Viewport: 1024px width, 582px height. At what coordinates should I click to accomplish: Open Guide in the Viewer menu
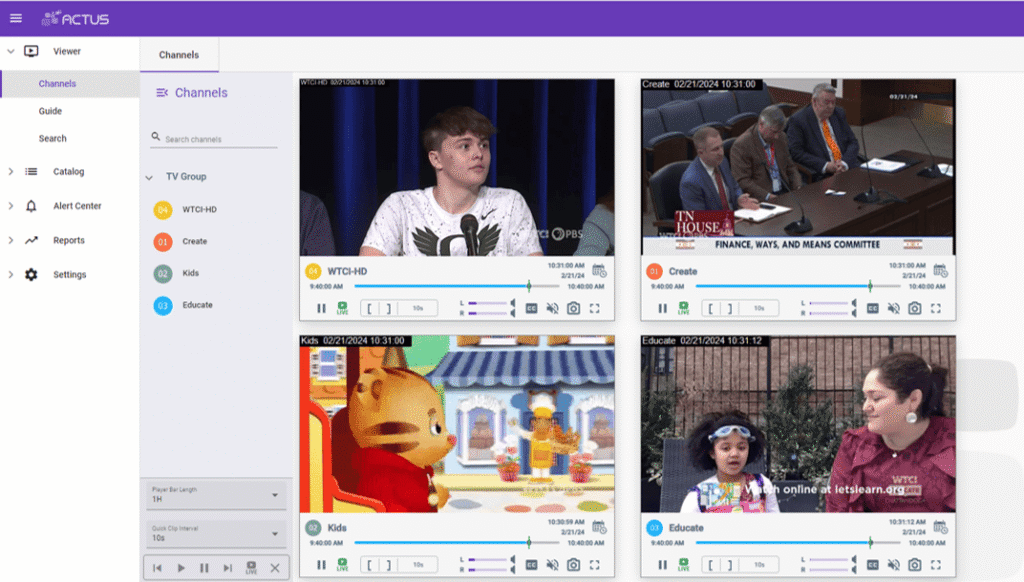click(x=50, y=111)
